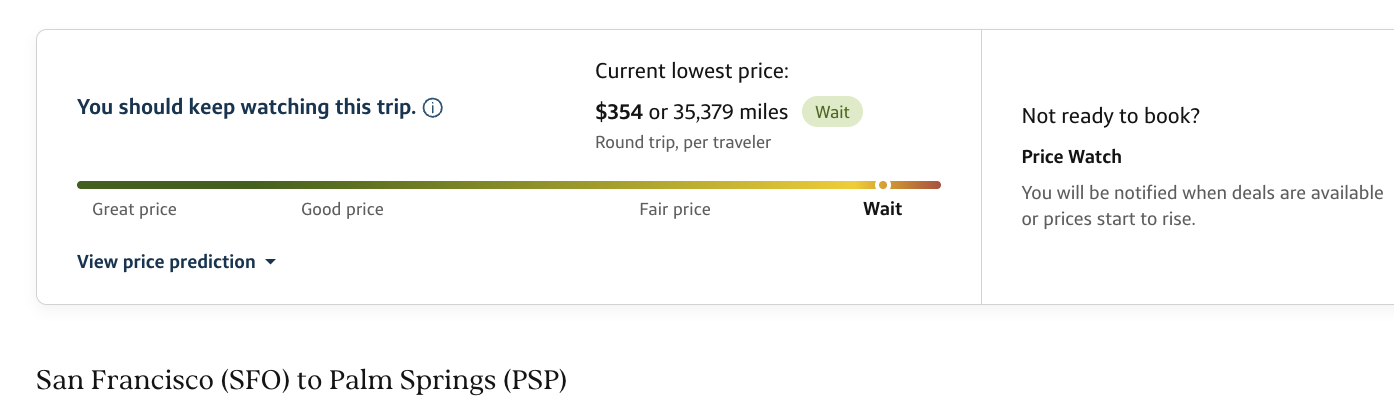Screen dimensions: 1394x406
Task: Select the Great price label under the bar
Action: pos(134,209)
